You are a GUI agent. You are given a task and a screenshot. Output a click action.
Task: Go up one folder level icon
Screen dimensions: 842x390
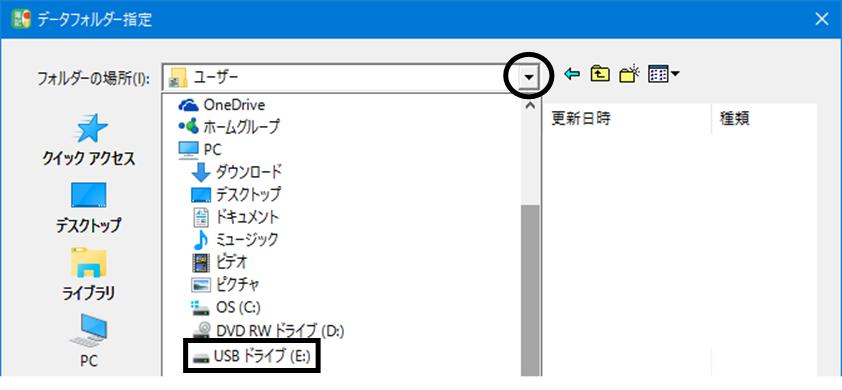600,74
